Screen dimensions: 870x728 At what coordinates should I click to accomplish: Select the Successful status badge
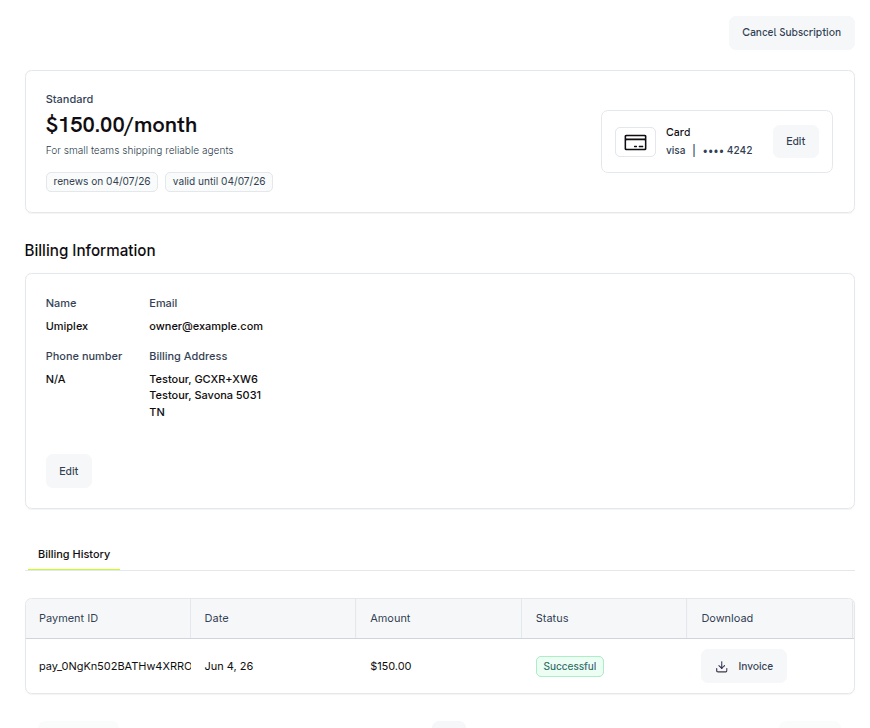(570, 666)
